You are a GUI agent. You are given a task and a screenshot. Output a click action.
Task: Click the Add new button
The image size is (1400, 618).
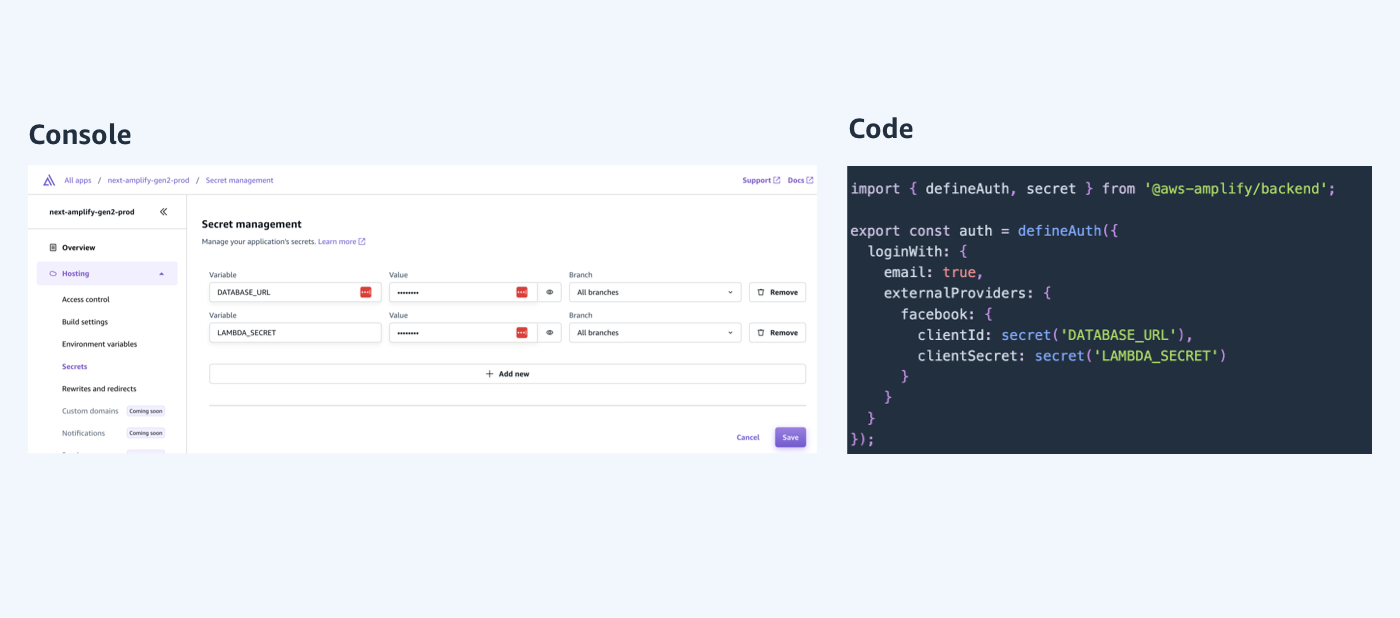507,374
